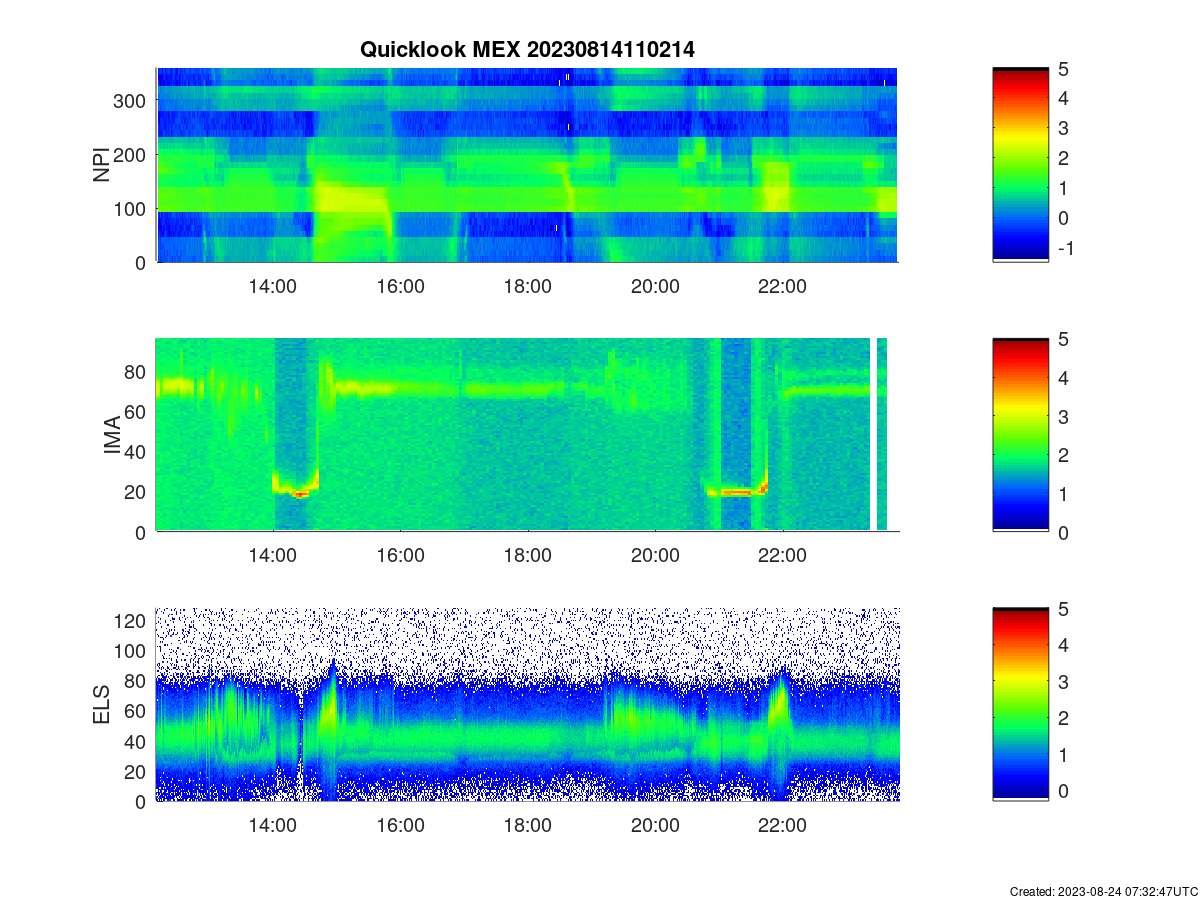Select the 80 tick on ELS y-axis

click(x=137, y=681)
